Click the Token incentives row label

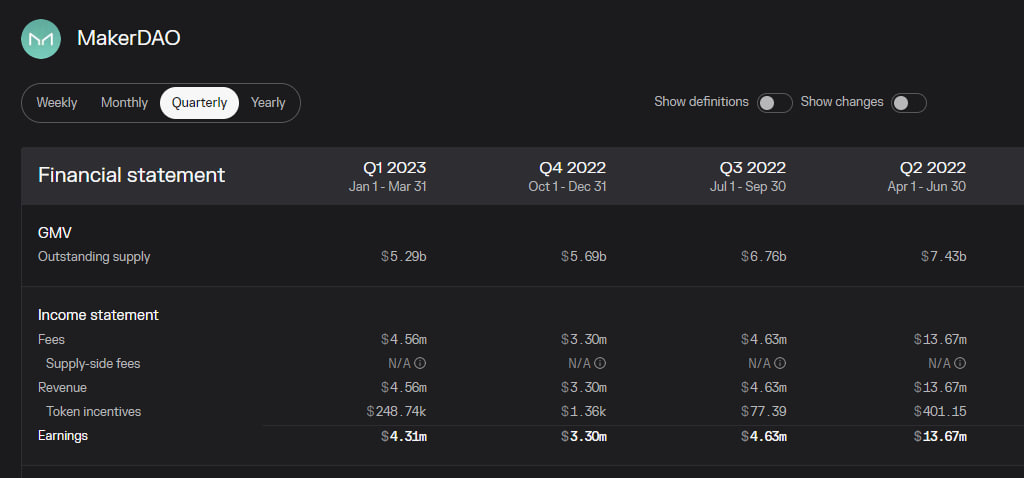pos(93,411)
